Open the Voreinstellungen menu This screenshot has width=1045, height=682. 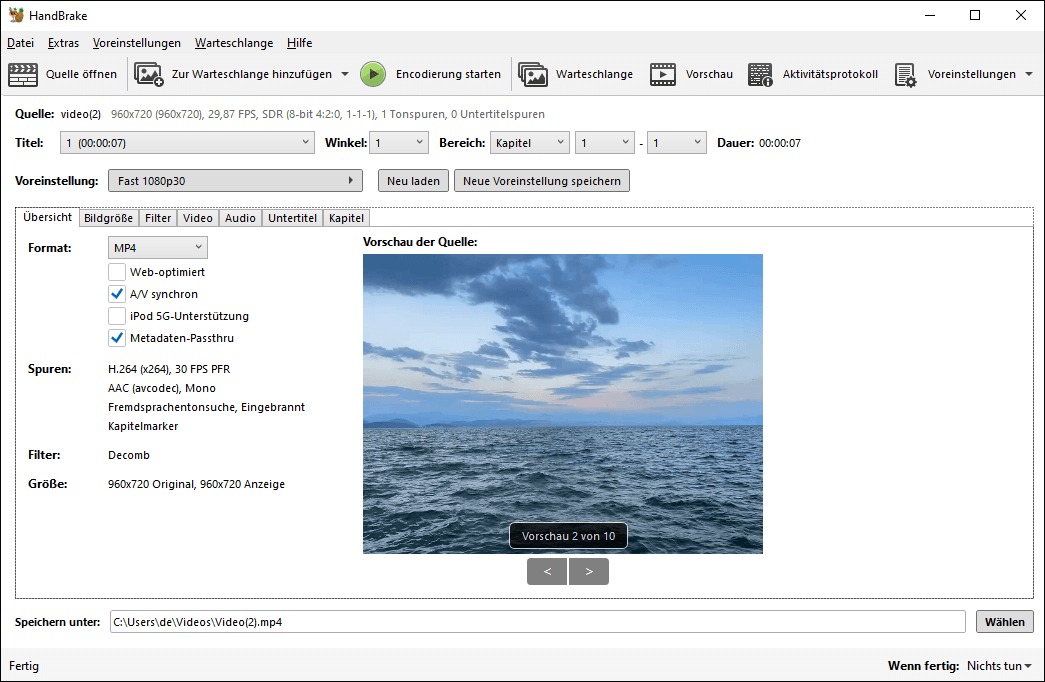(x=137, y=43)
